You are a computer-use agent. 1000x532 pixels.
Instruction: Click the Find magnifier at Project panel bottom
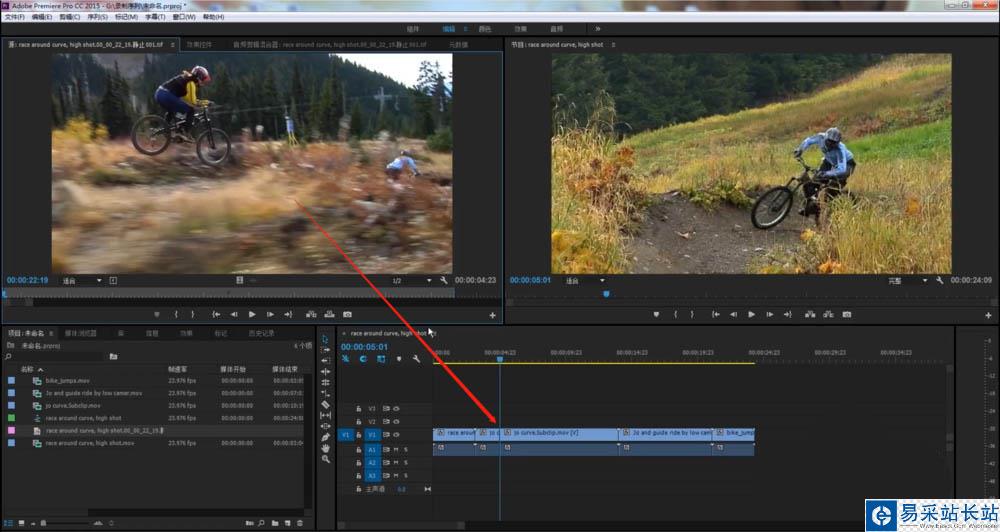261,523
